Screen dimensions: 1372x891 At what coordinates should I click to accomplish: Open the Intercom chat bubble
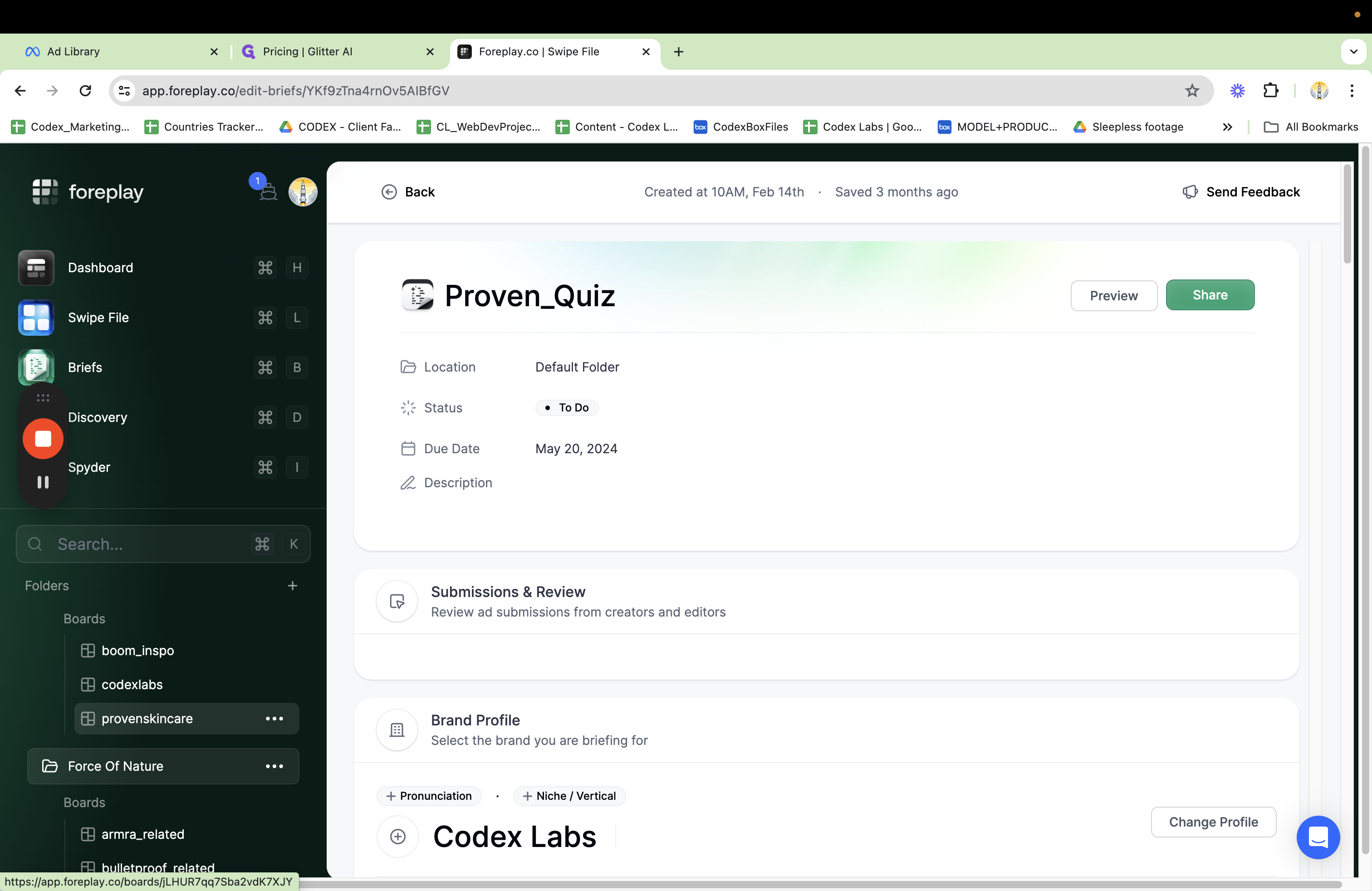tap(1318, 837)
